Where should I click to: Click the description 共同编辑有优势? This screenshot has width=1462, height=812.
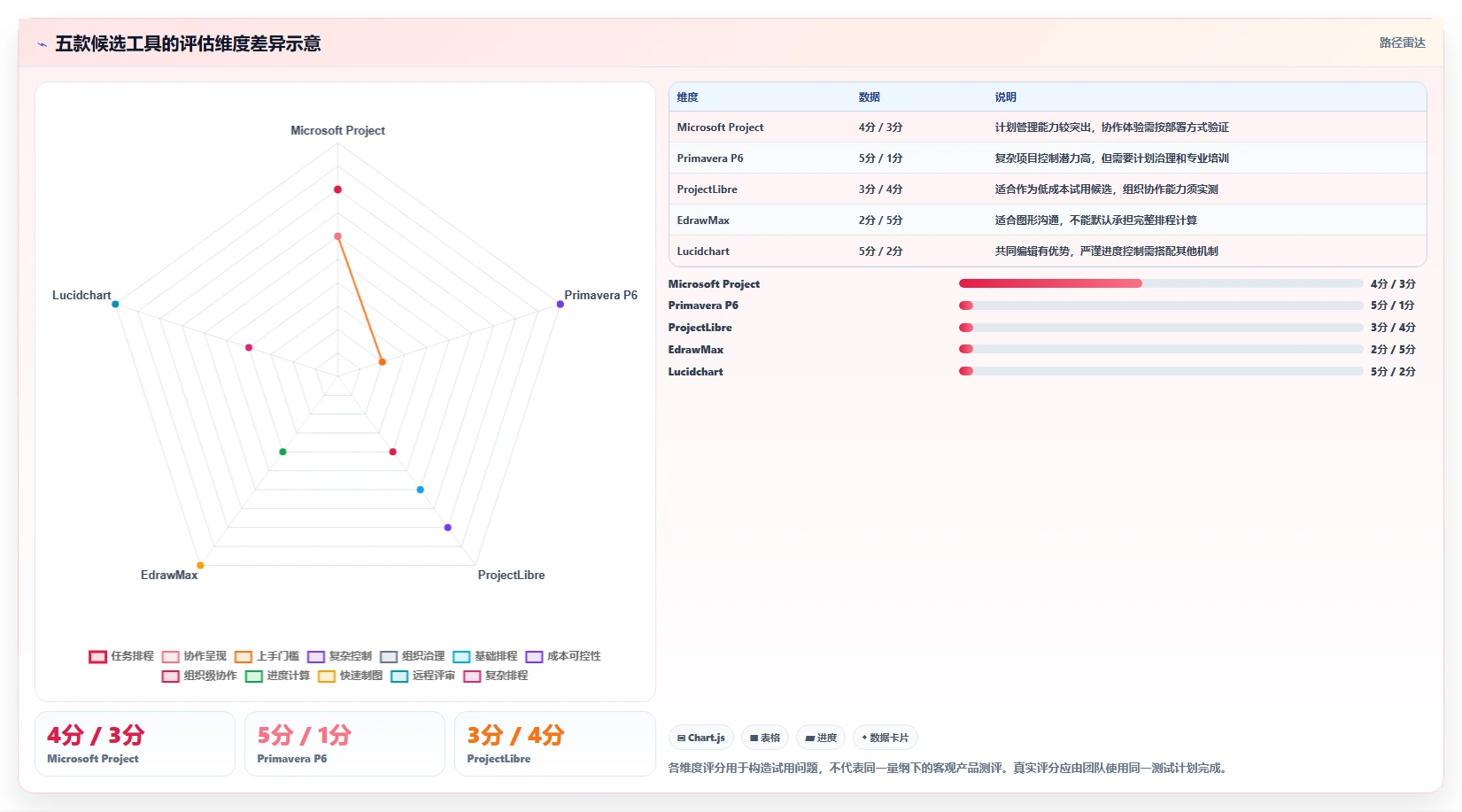coord(1033,251)
